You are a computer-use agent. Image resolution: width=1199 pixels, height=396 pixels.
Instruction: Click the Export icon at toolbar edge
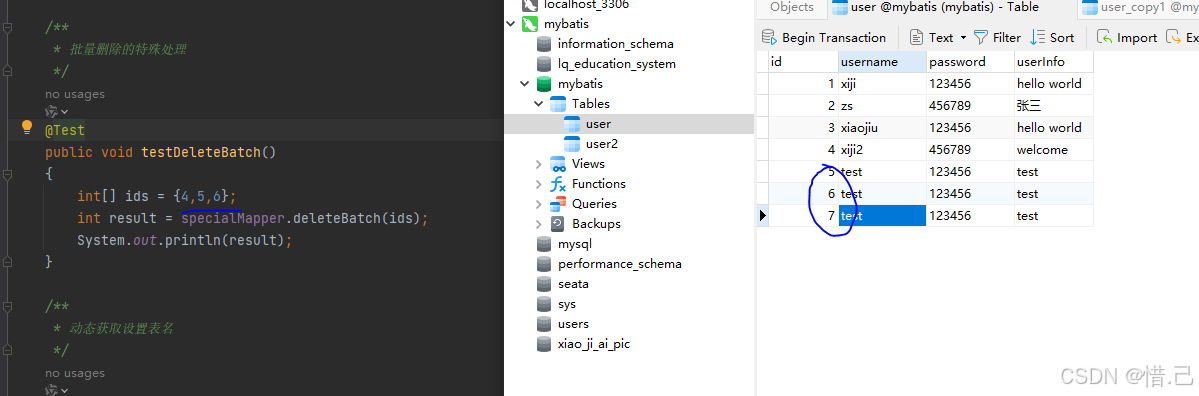pyautogui.click(x=1173, y=37)
